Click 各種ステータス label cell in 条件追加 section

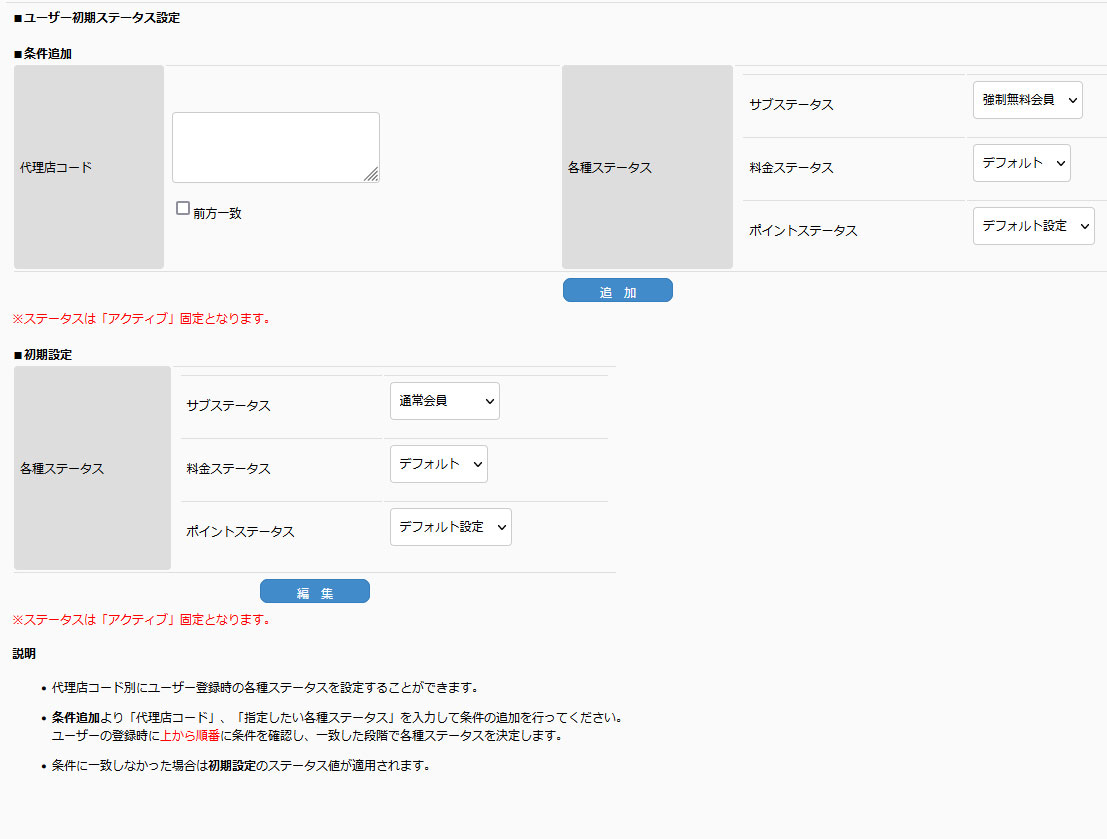[x=647, y=167]
